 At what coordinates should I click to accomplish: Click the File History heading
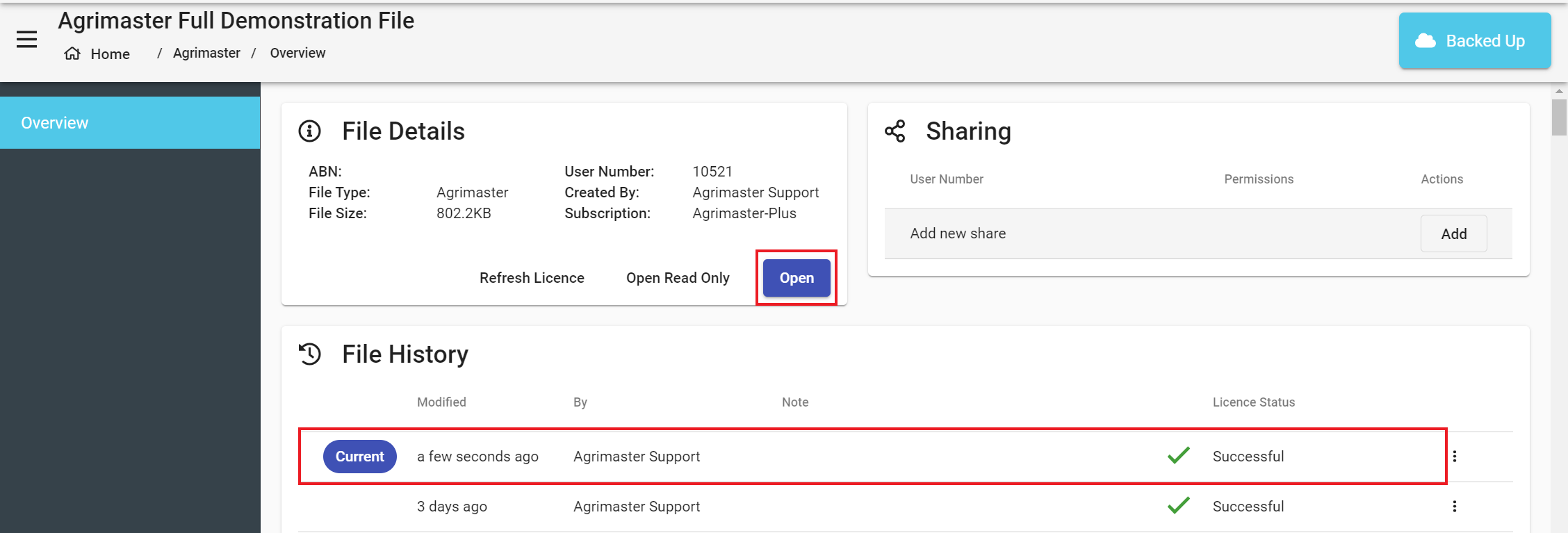point(405,354)
